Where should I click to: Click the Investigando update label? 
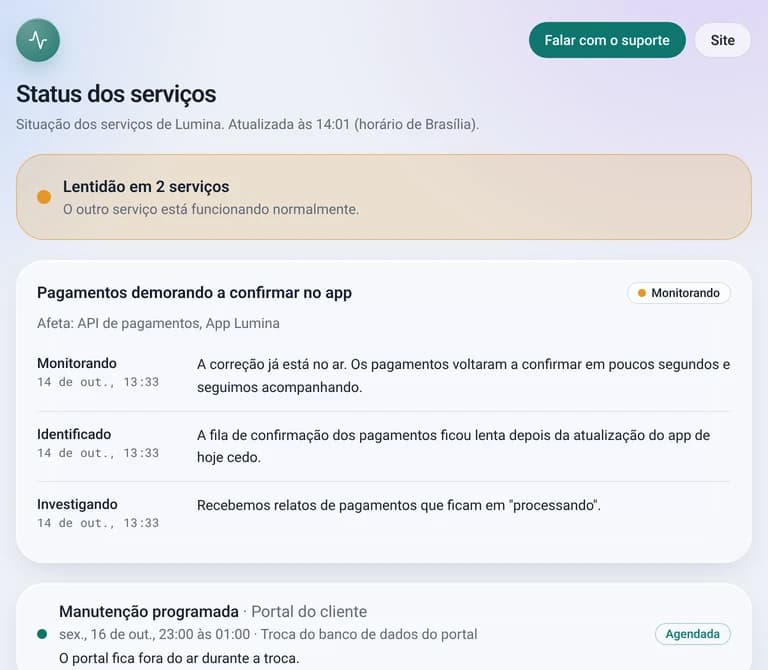pos(77,504)
